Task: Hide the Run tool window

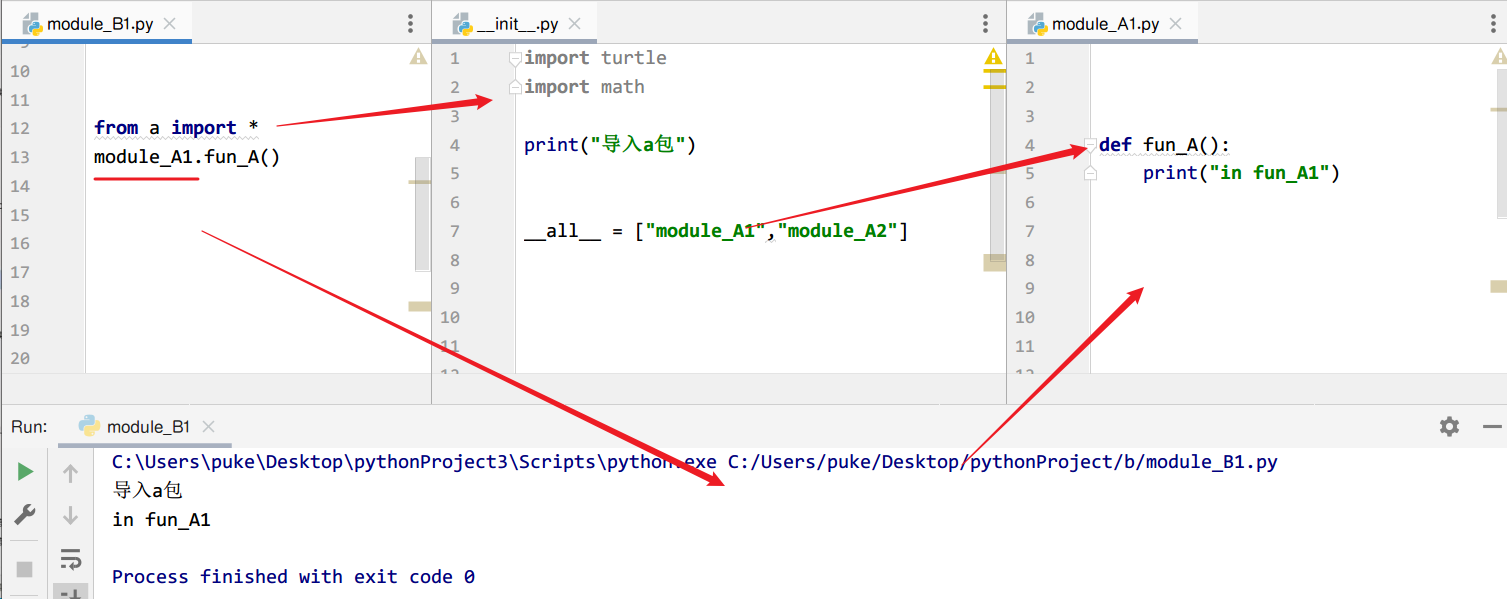Action: coord(1492,427)
